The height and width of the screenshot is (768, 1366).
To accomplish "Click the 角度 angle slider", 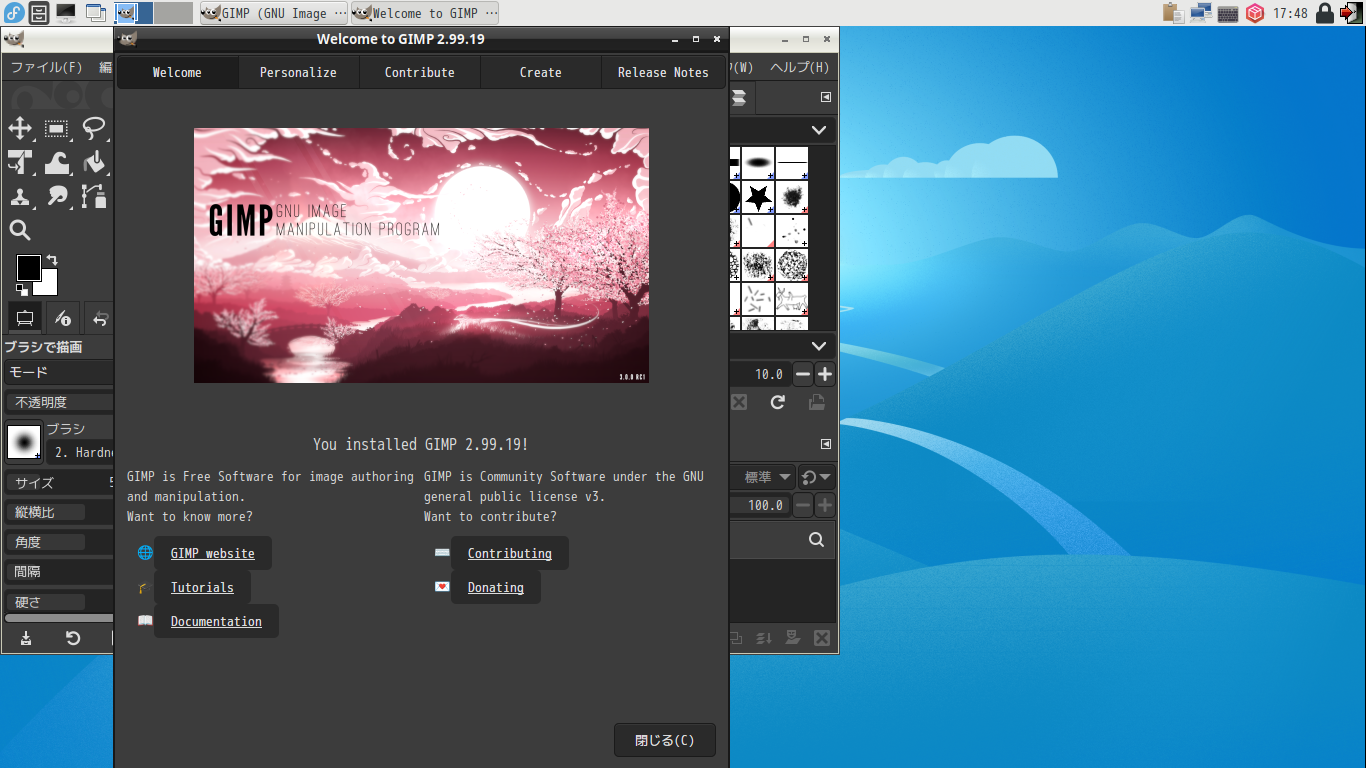I will pos(60,542).
